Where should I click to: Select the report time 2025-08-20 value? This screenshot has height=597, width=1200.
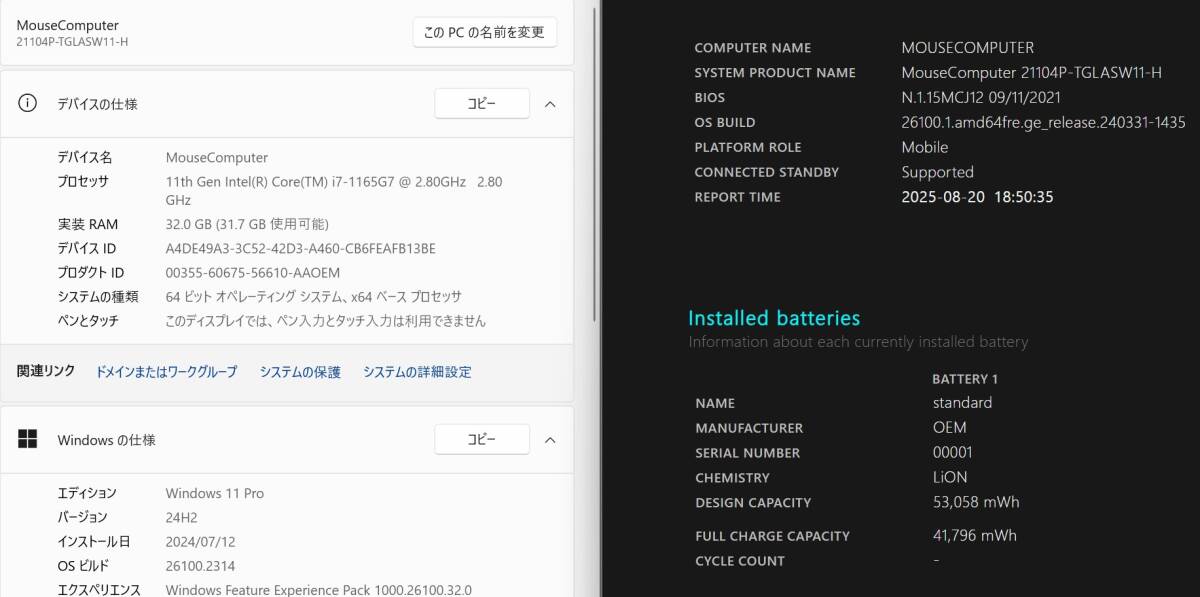[977, 197]
